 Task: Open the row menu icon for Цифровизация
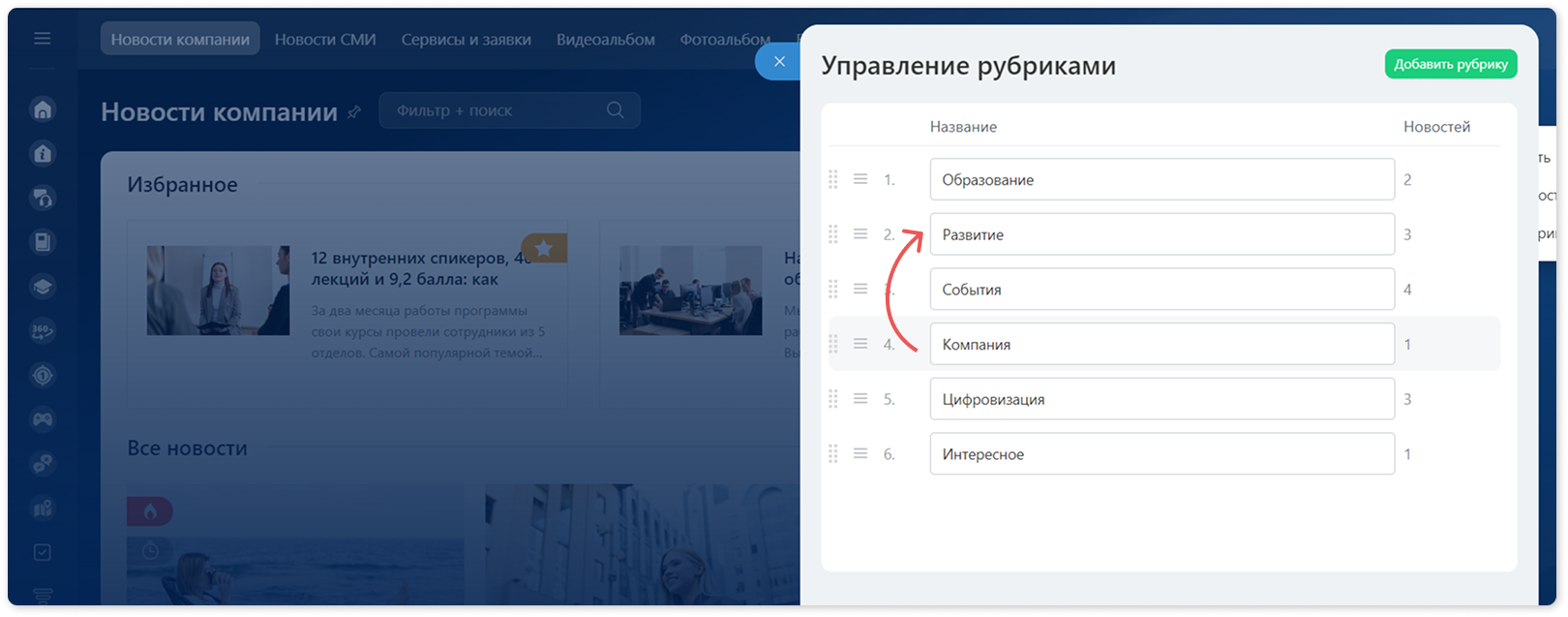click(x=860, y=399)
